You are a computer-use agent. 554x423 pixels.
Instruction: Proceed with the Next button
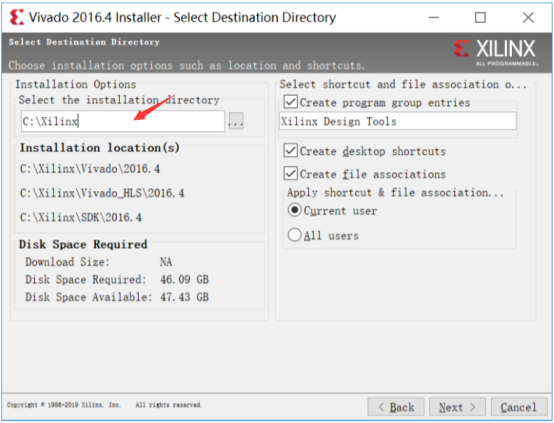pyautogui.click(x=457, y=407)
